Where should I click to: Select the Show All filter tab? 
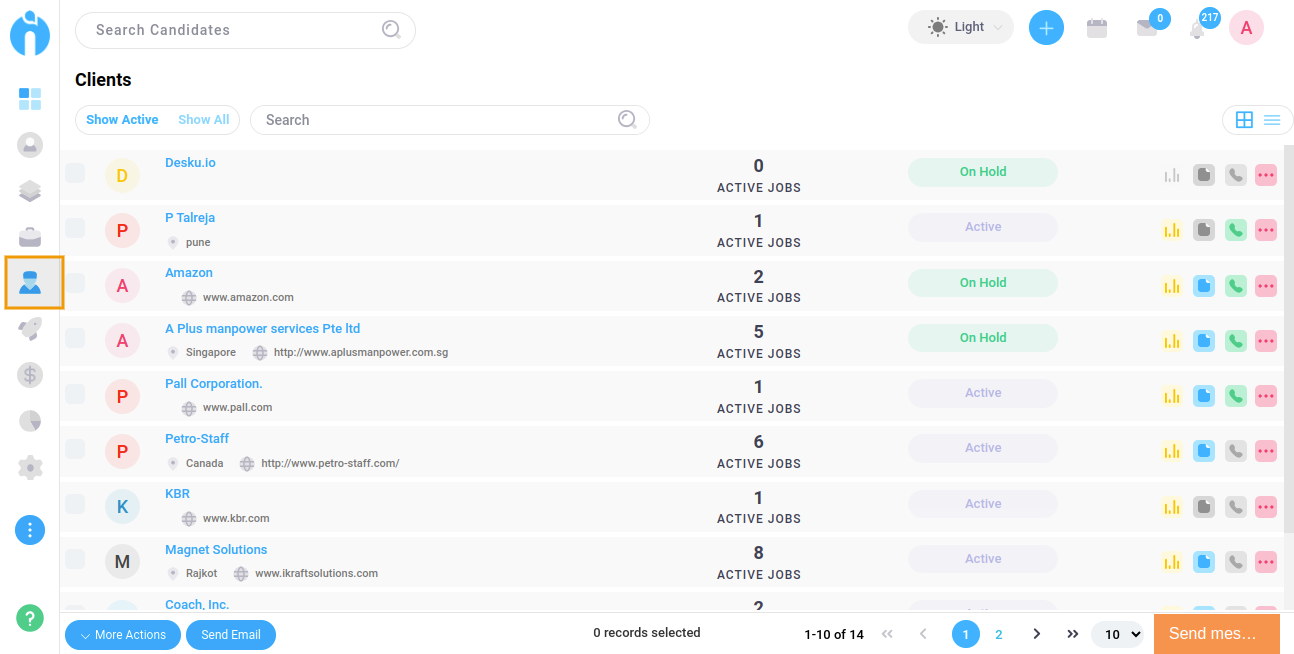click(x=204, y=120)
